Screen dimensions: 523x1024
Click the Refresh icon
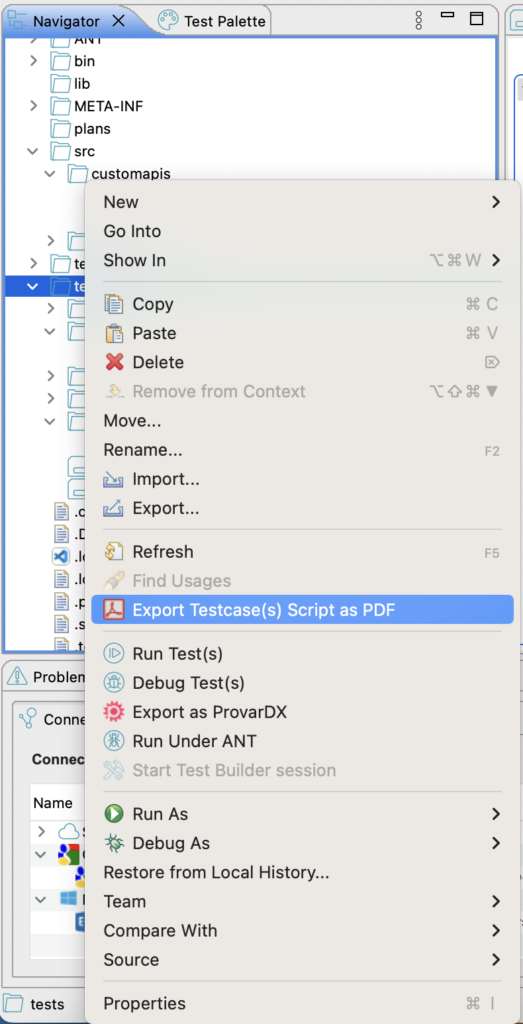(114, 552)
